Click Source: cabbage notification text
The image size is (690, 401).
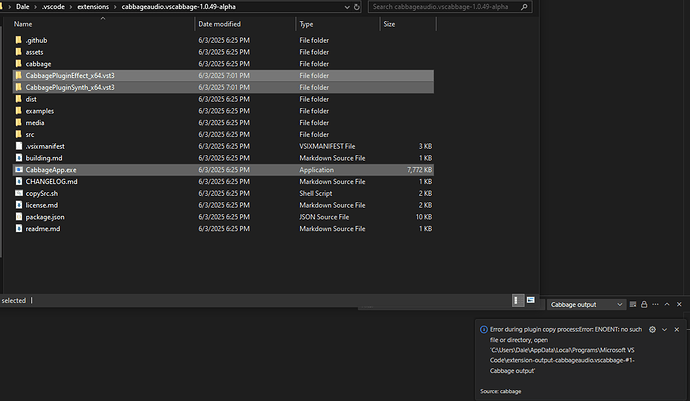click(501, 391)
